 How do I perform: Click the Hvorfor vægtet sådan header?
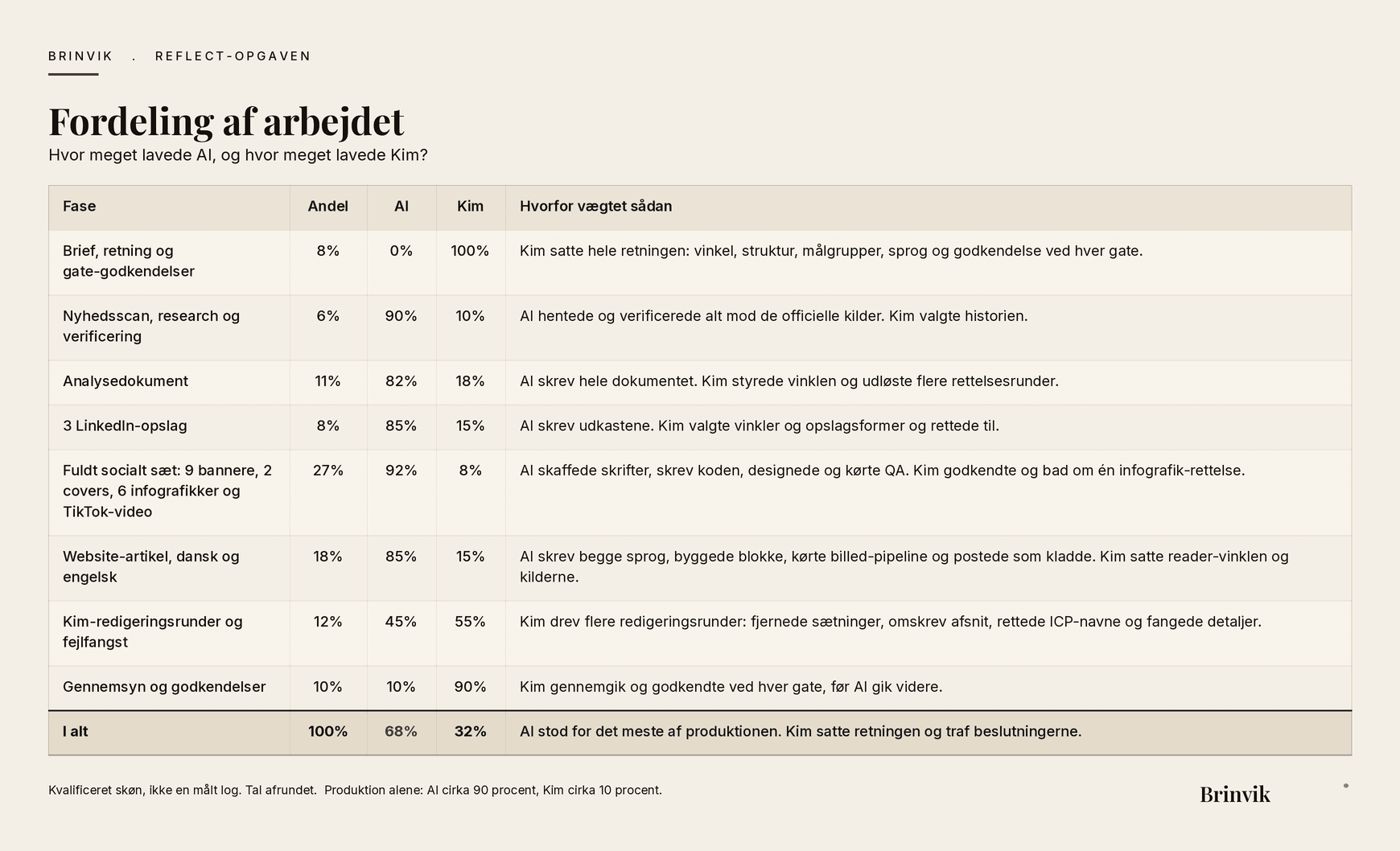(595, 206)
